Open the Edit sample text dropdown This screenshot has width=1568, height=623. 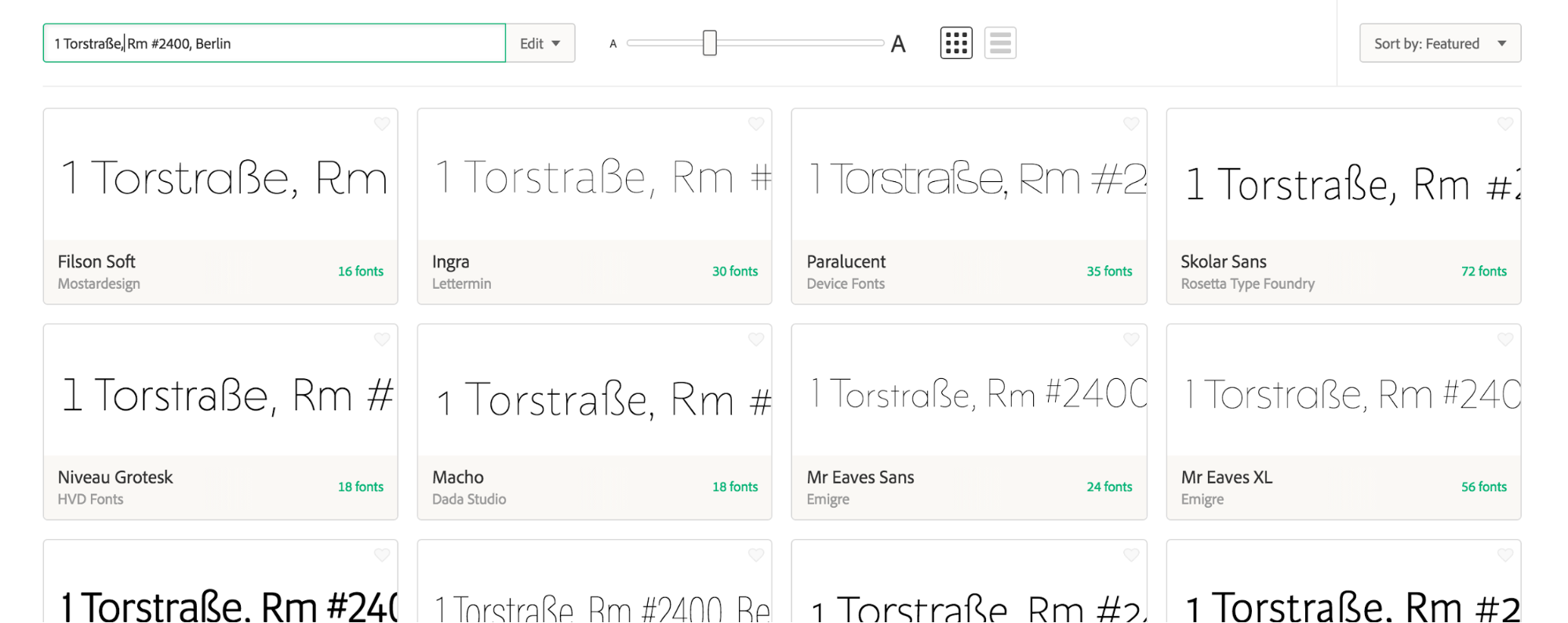pos(540,43)
